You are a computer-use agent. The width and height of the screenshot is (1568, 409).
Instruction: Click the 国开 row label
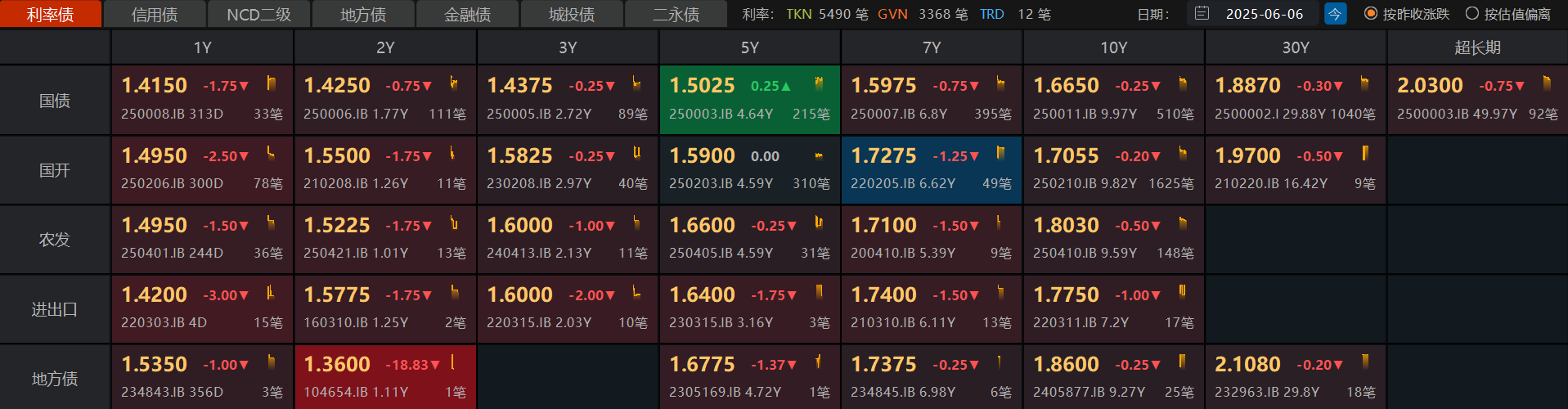(x=55, y=170)
